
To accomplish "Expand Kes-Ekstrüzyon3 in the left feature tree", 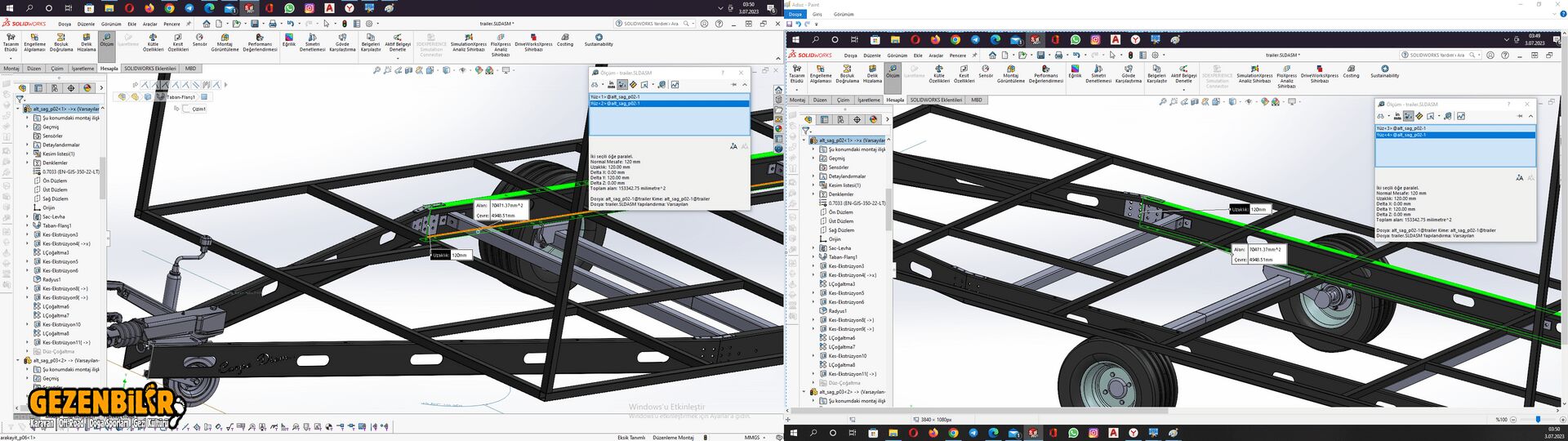I will pyautogui.click(x=27, y=235).
